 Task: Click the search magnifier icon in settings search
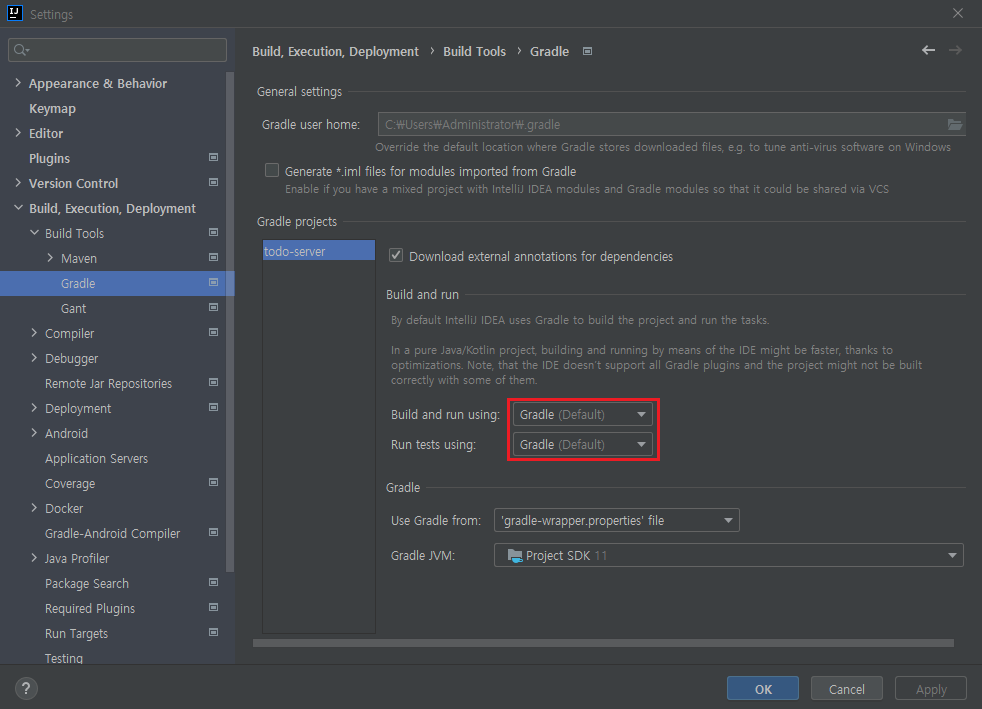[21, 50]
